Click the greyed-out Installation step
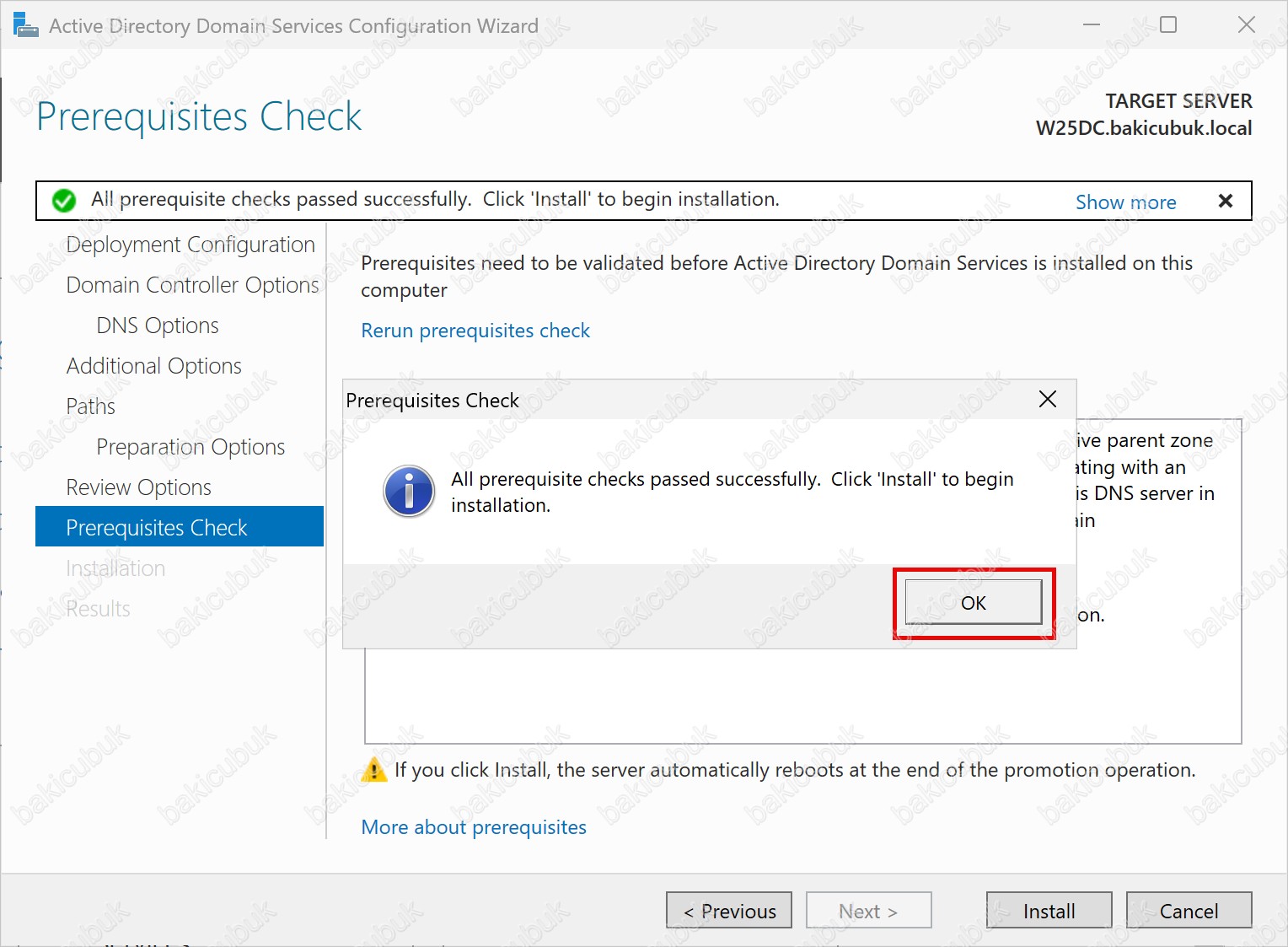 tap(115, 568)
